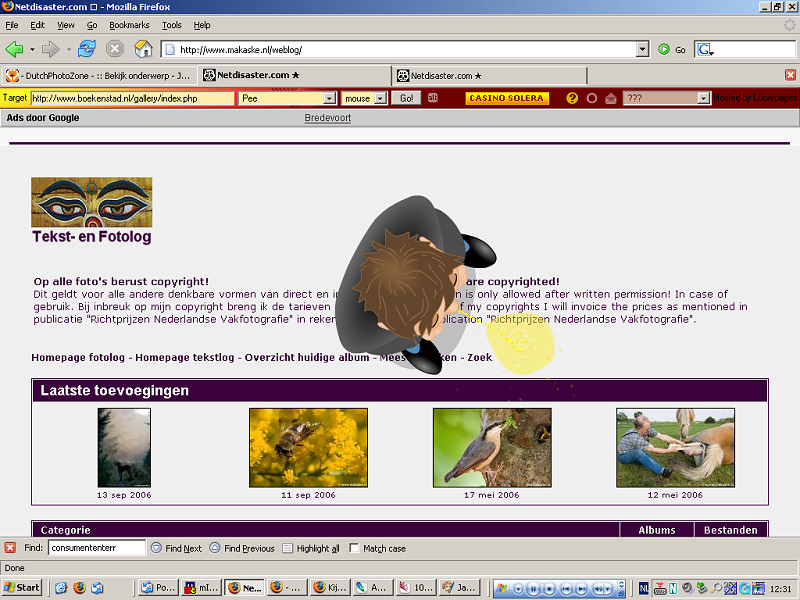Switch to the DutchPhotoZone tab
Viewport: 800px width, 600px height.
click(x=98, y=75)
